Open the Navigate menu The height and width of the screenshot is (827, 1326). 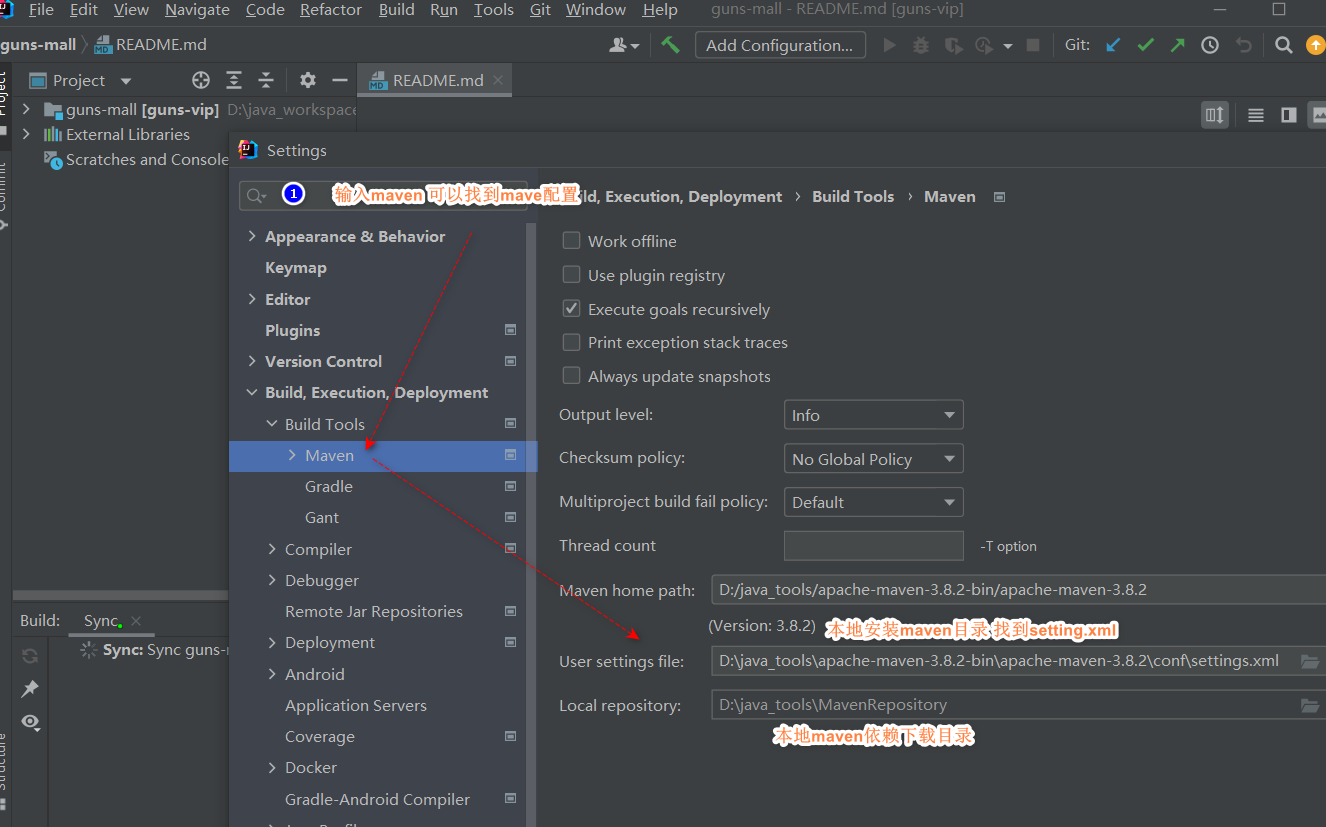pos(197,10)
